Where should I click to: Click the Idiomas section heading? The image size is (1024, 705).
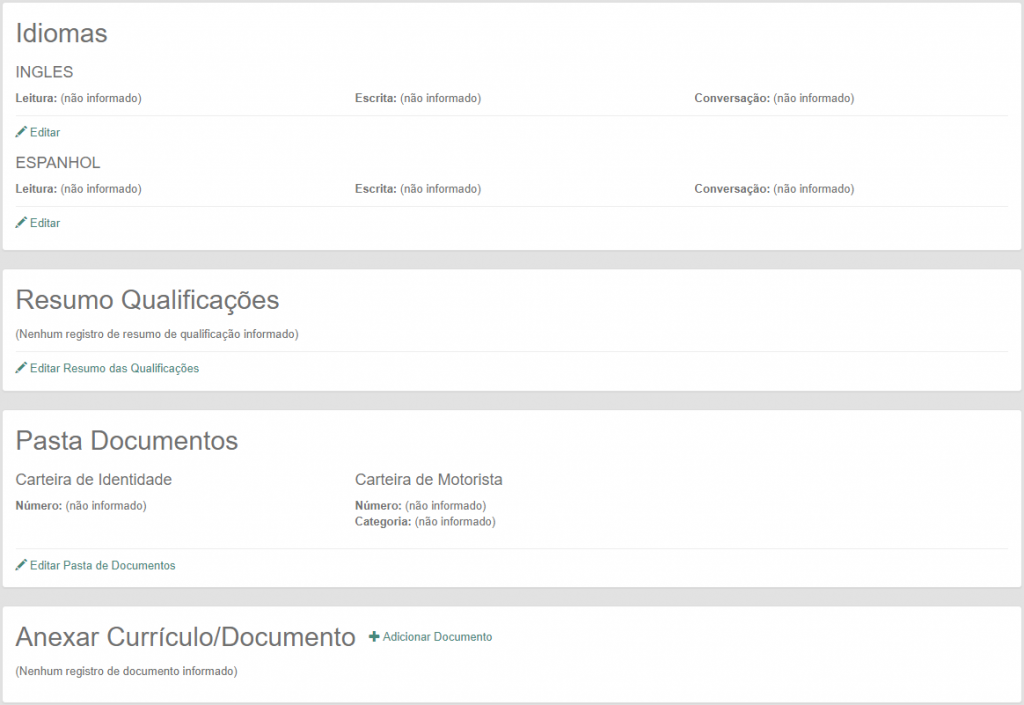(x=61, y=33)
